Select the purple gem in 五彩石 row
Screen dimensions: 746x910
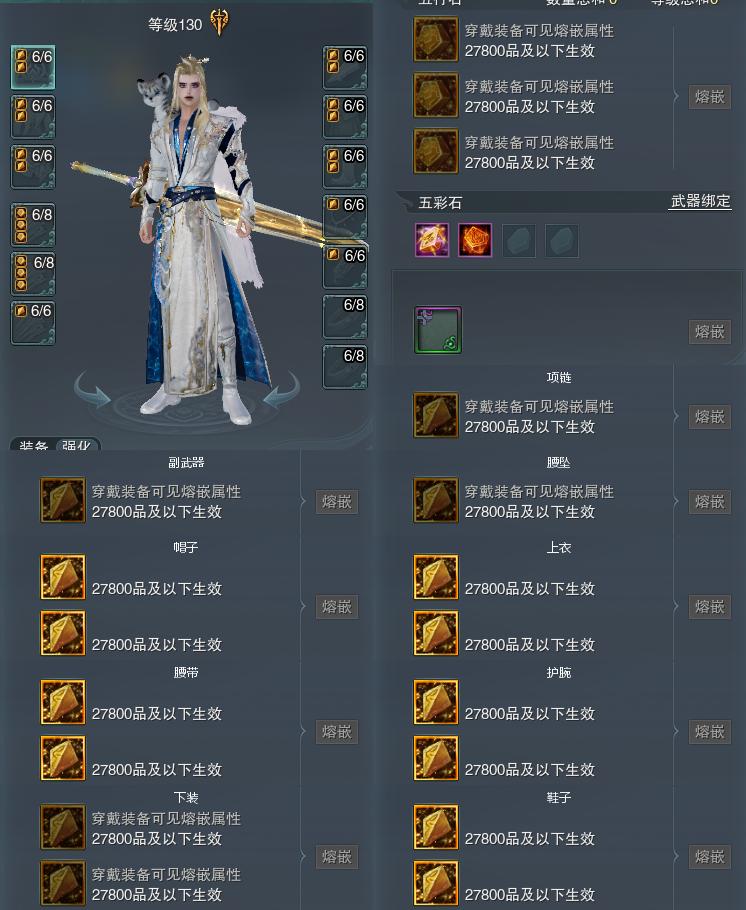coord(432,240)
